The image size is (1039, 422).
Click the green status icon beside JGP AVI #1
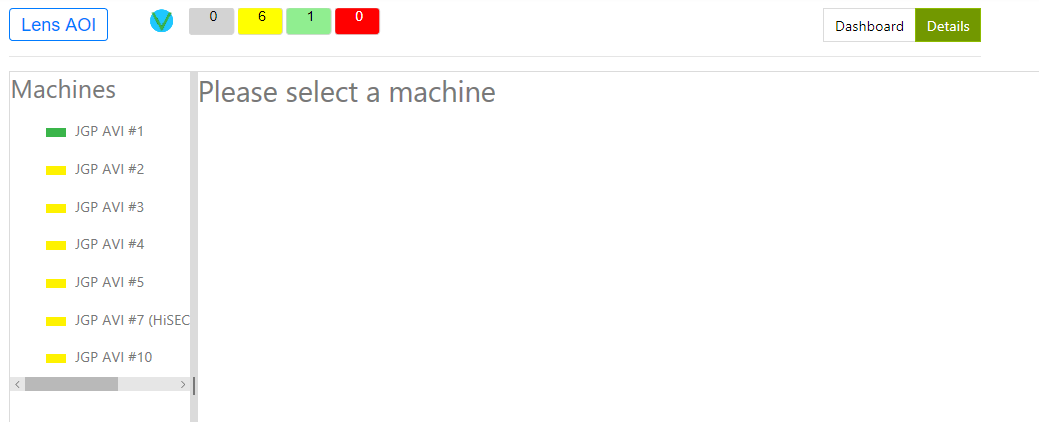pyautogui.click(x=56, y=132)
